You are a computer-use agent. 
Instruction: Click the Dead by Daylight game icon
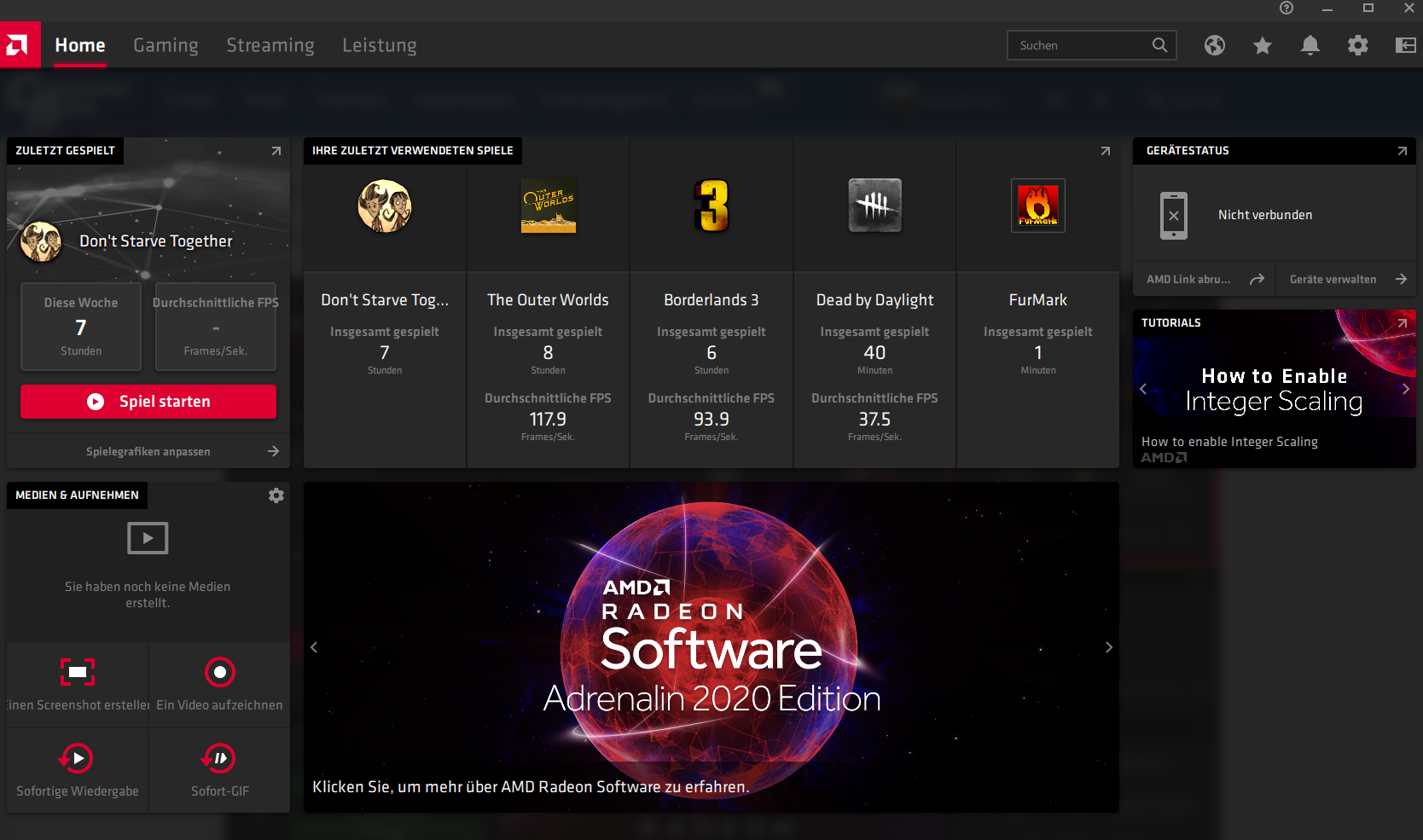tap(875, 206)
